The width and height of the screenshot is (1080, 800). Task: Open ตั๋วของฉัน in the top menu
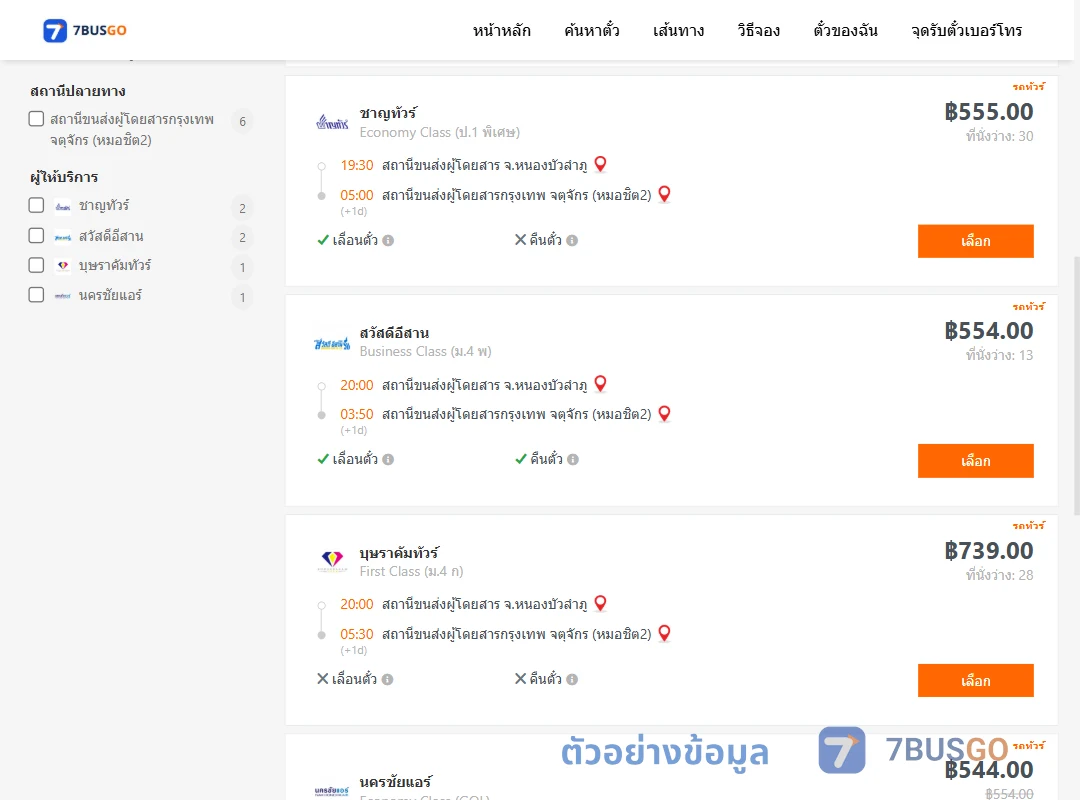pyautogui.click(x=845, y=30)
